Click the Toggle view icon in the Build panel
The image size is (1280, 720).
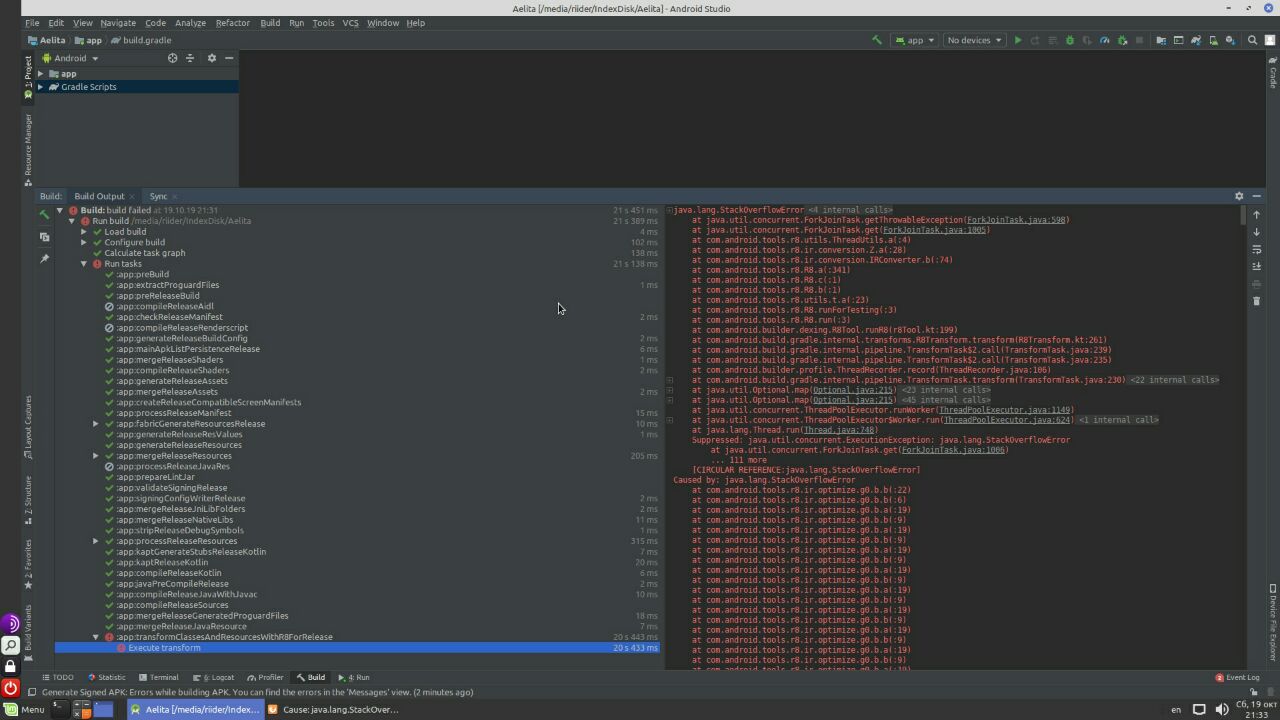(44, 237)
